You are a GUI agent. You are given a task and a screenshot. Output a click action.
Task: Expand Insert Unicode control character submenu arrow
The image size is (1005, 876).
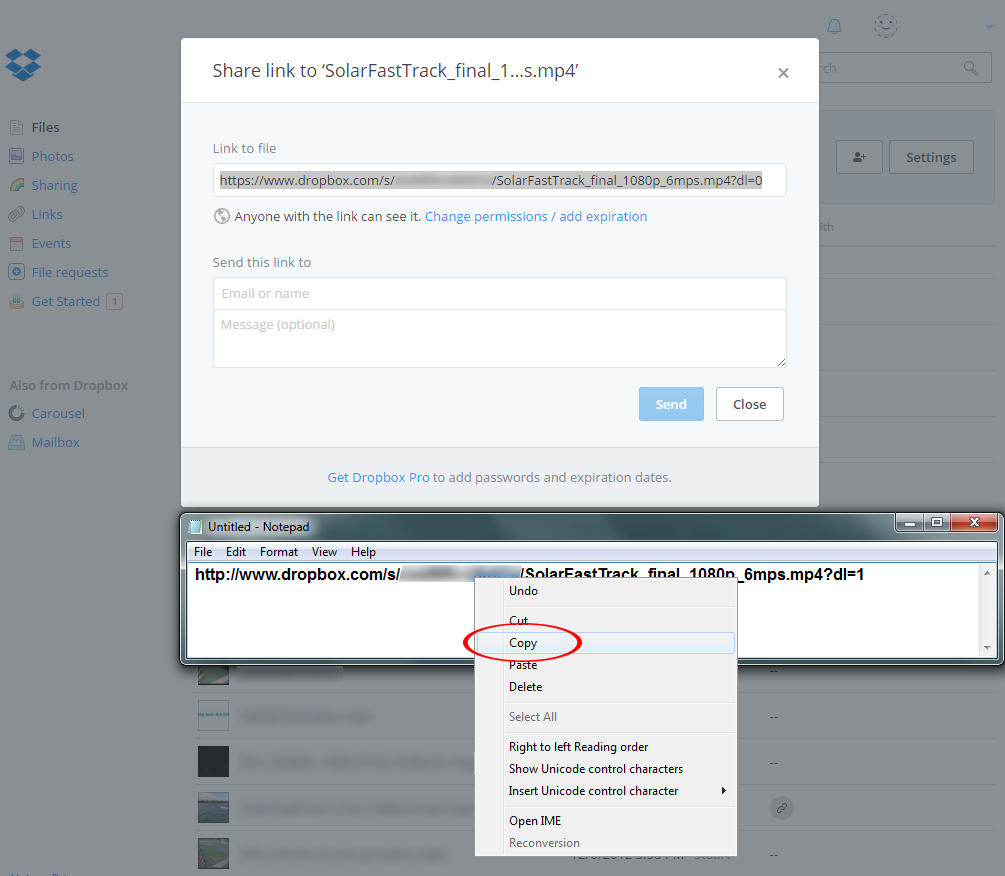click(x=724, y=791)
